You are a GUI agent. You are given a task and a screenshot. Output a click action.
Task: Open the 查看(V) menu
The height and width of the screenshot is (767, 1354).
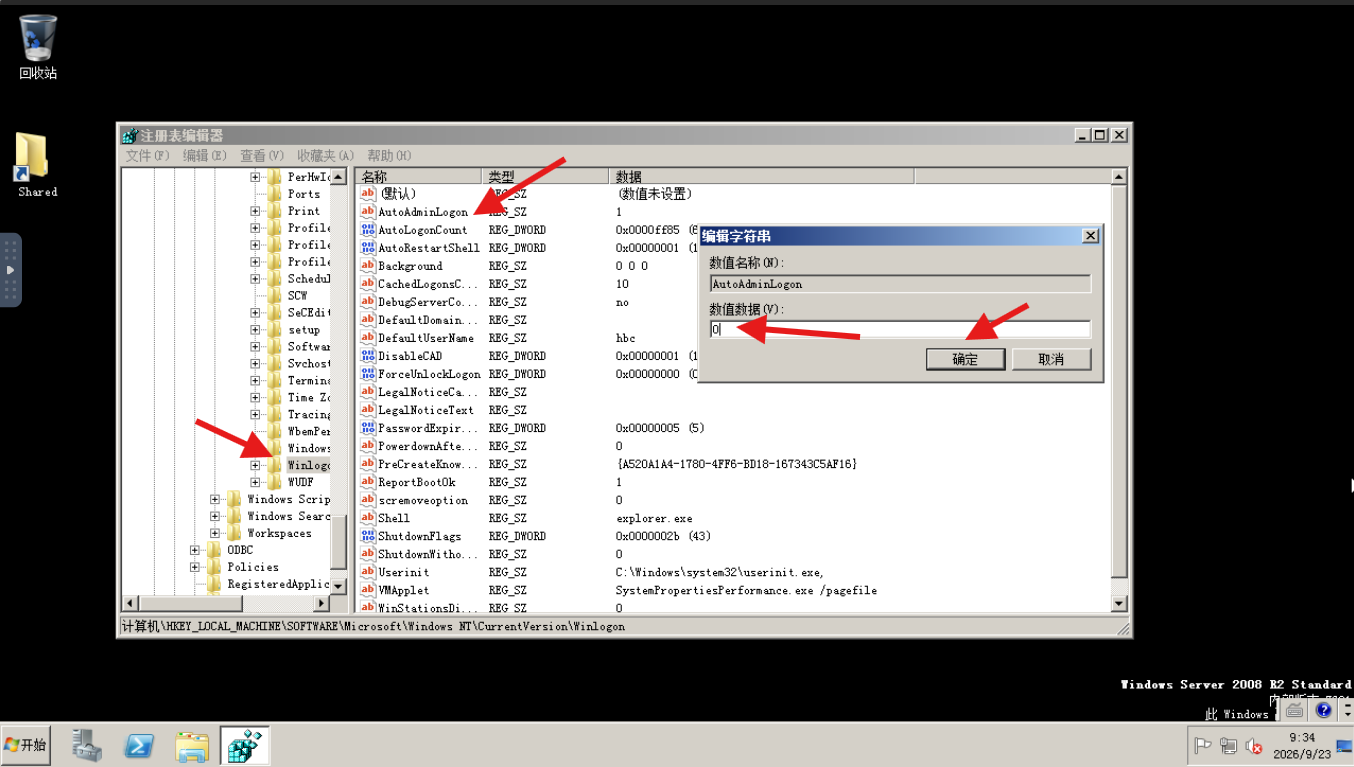(262, 156)
